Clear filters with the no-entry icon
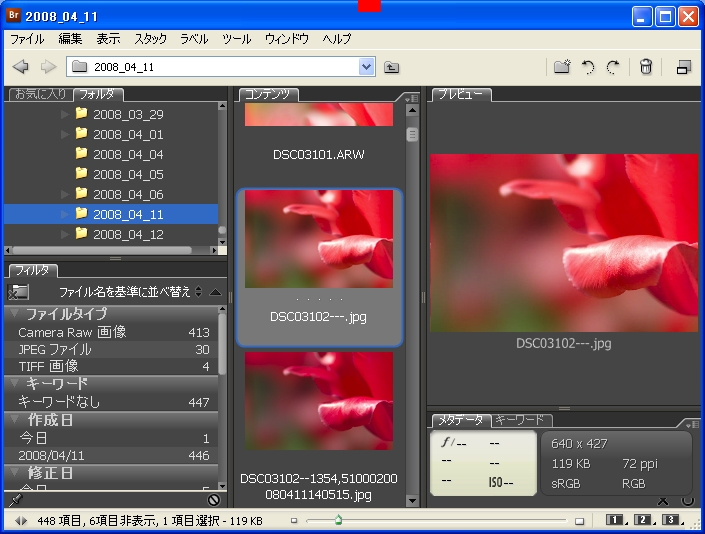 coord(214,500)
